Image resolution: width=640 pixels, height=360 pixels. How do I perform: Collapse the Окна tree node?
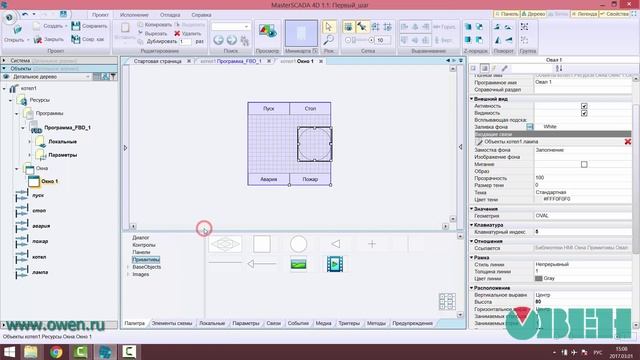coord(17,169)
